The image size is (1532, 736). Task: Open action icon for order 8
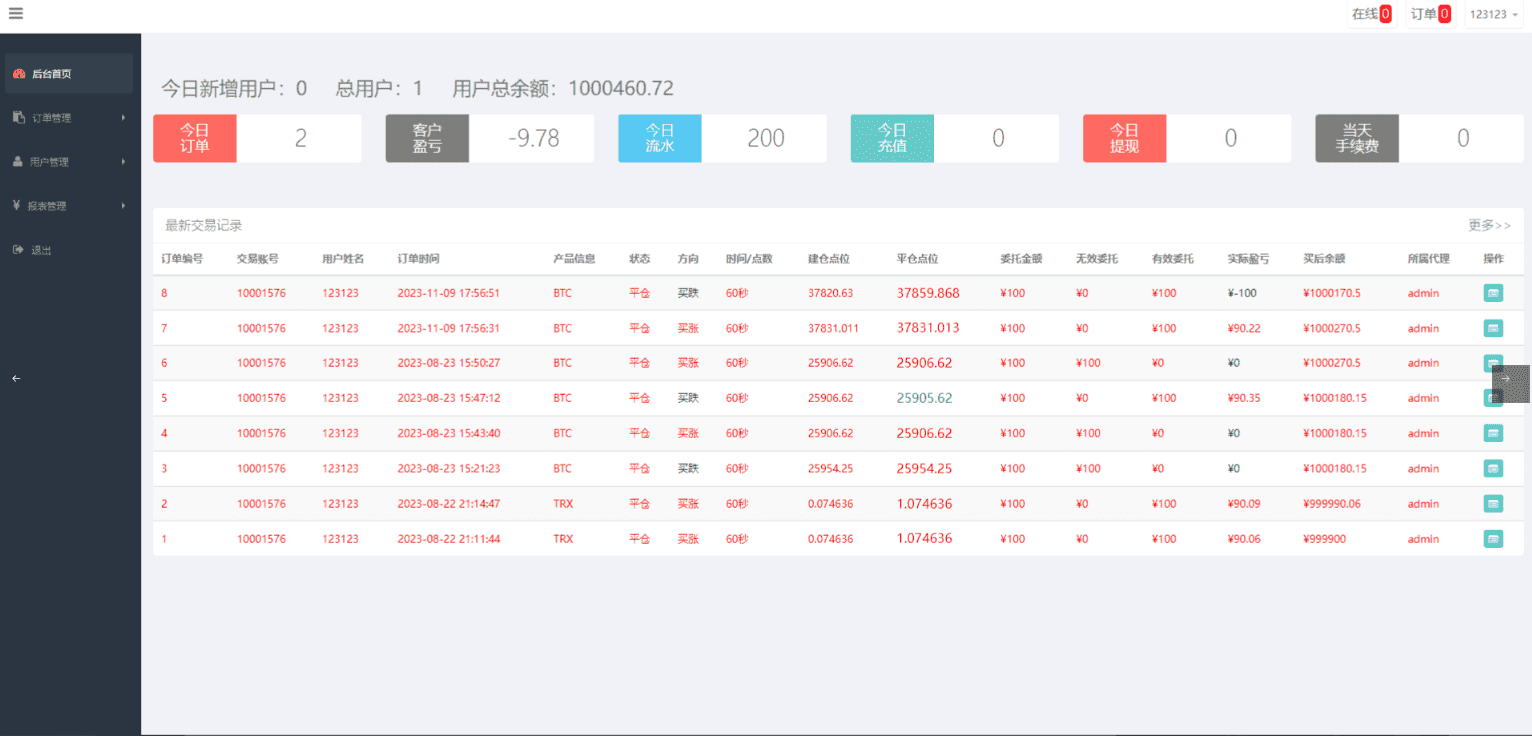point(1493,293)
